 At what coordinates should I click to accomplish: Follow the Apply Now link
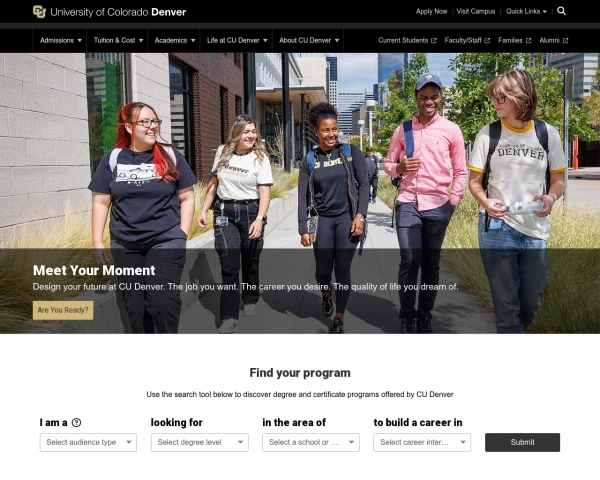click(431, 11)
